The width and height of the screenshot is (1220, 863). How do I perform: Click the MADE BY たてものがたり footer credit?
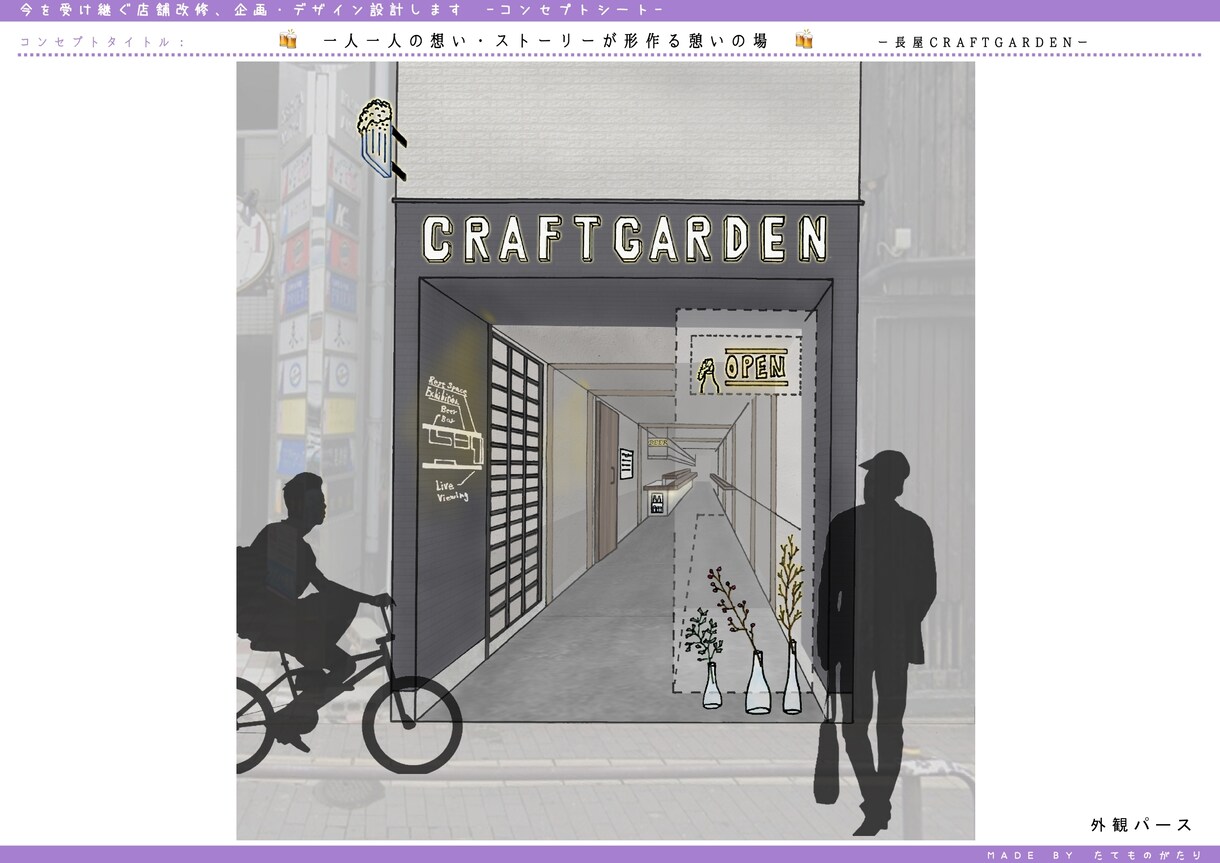point(1094,855)
